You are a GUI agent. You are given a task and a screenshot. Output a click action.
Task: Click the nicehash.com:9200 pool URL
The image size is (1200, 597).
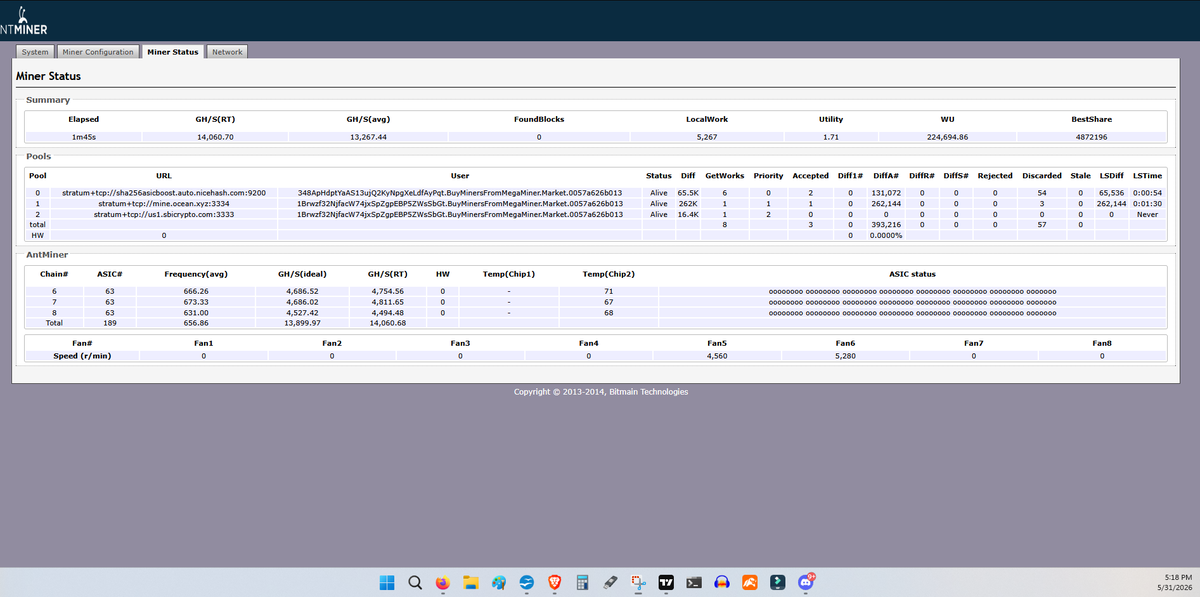[x=164, y=192]
